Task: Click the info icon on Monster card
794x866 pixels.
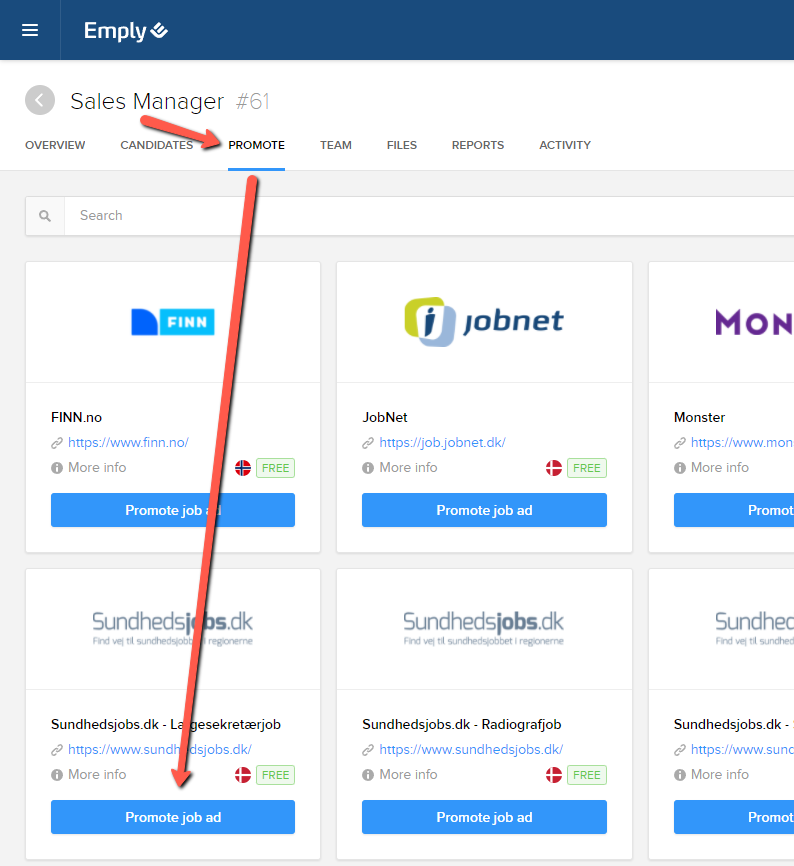Action: 680,468
